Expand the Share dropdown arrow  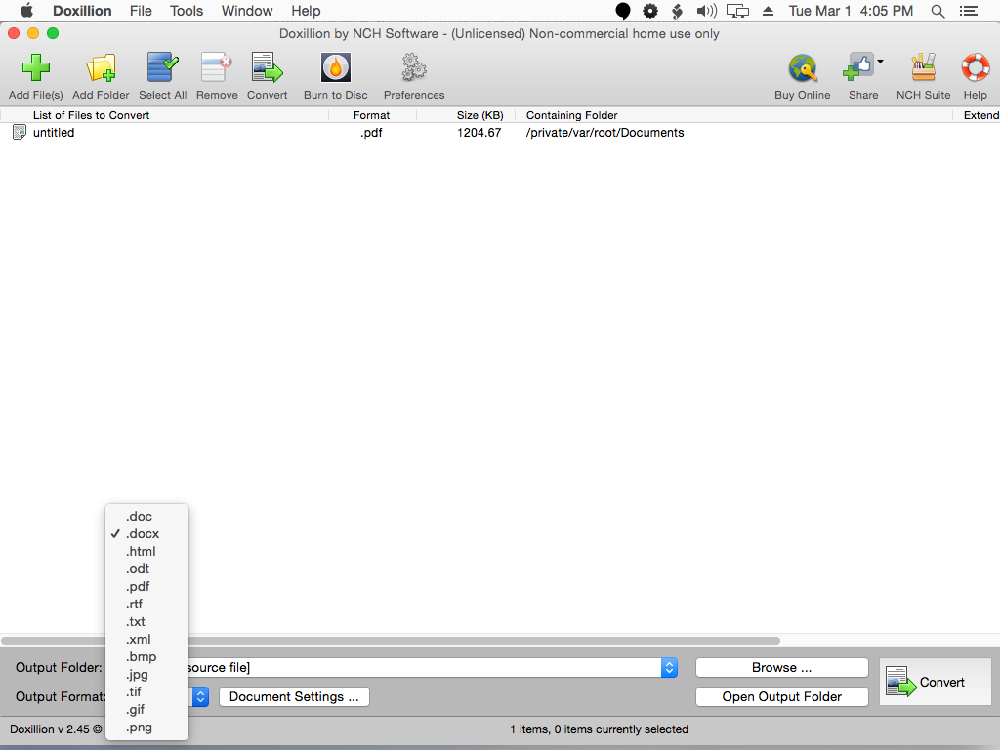coord(880,62)
